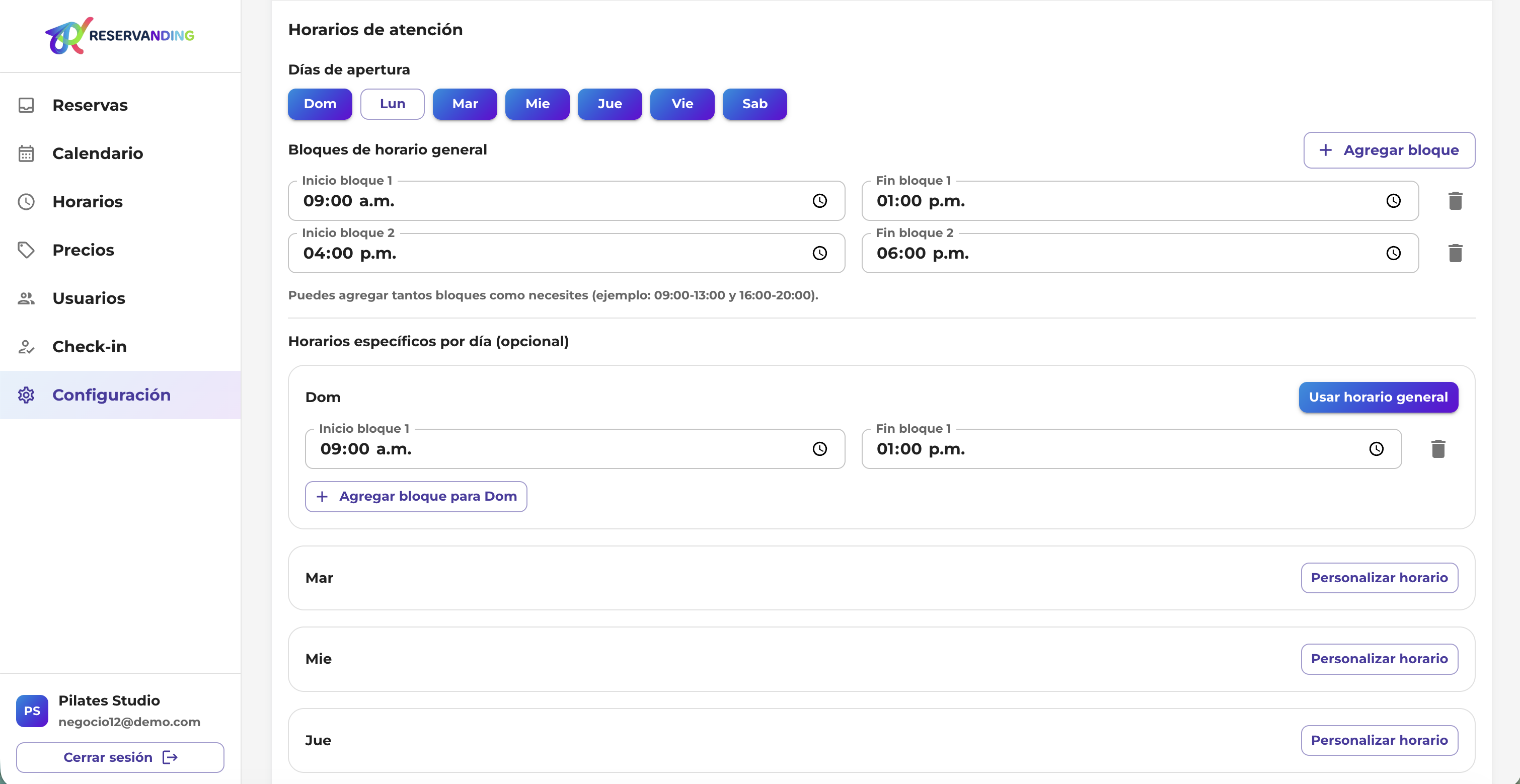1520x784 pixels.
Task: Click the Horarios clock icon in sidebar
Action: tap(26, 202)
